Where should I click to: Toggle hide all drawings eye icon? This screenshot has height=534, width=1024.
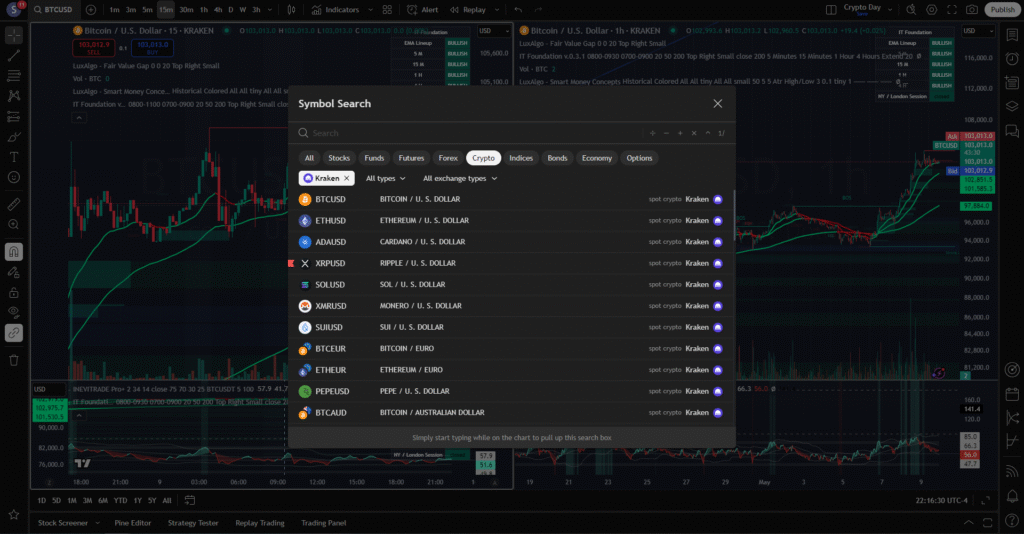pos(14,313)
